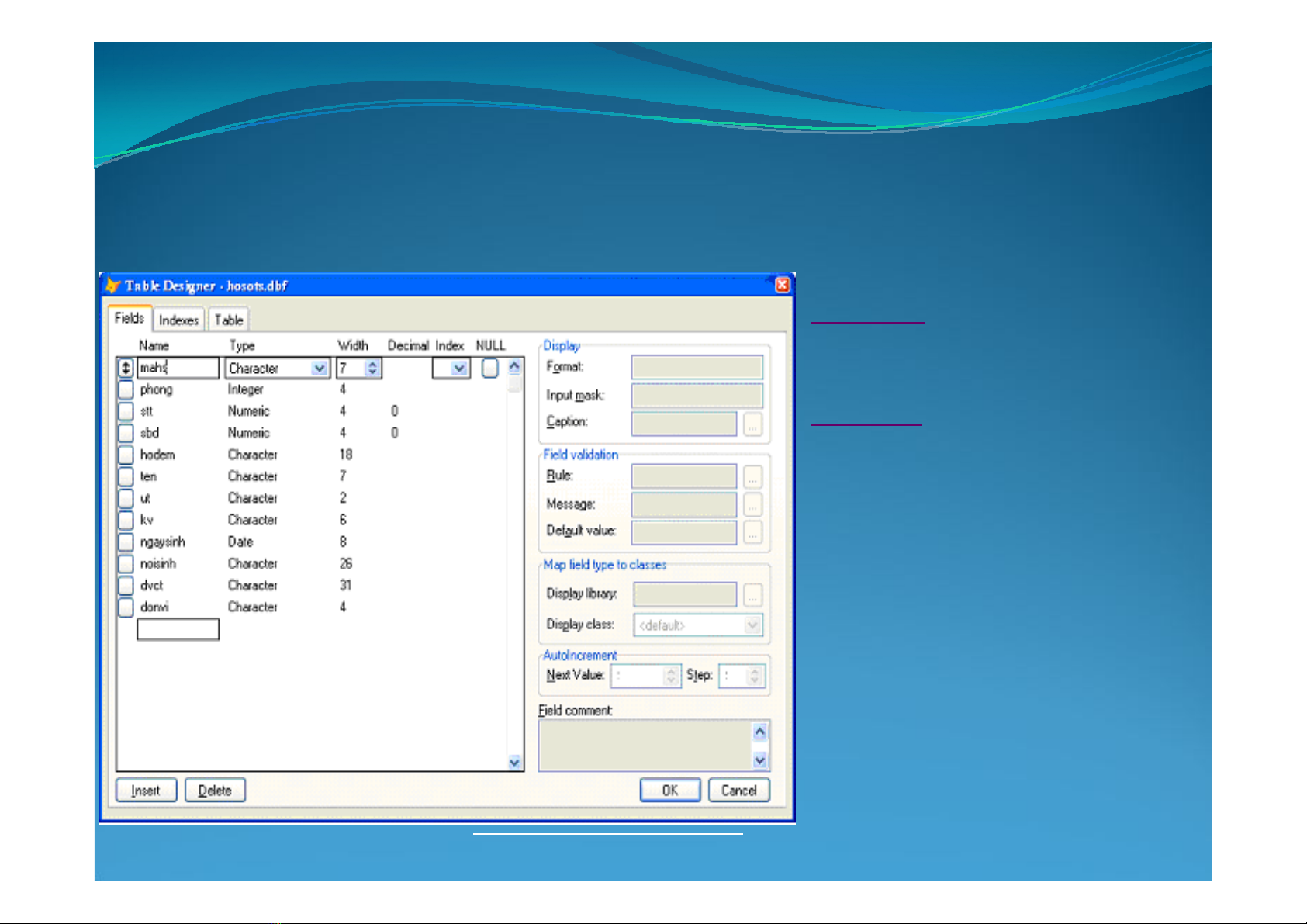Expand the Index dropdown for mahs field
Viewport: 1307px width, 924px height.
click(459, 369)
